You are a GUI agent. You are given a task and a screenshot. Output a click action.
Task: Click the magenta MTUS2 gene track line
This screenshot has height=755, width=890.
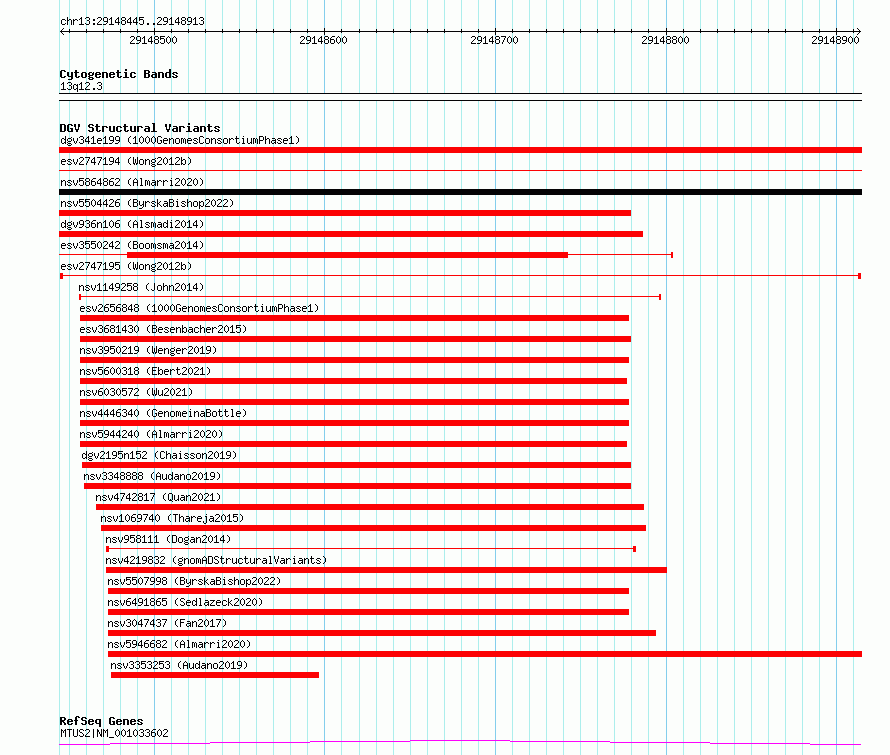coord(460,742)
